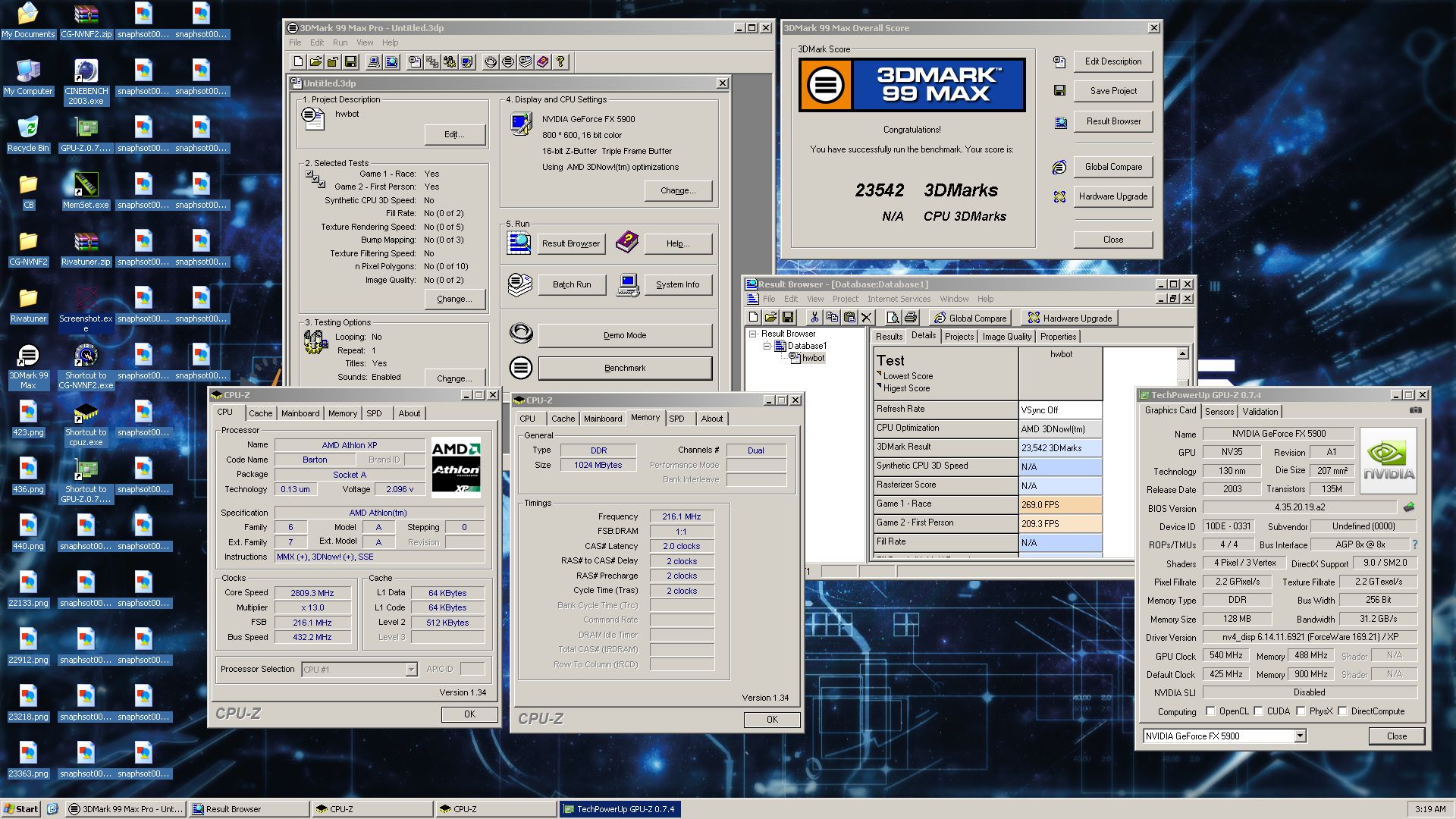This screenshot has height=819, width=1456.
Task: Switch to Image Quality tab in Result Browser
Action: (x=1007, y=337)
